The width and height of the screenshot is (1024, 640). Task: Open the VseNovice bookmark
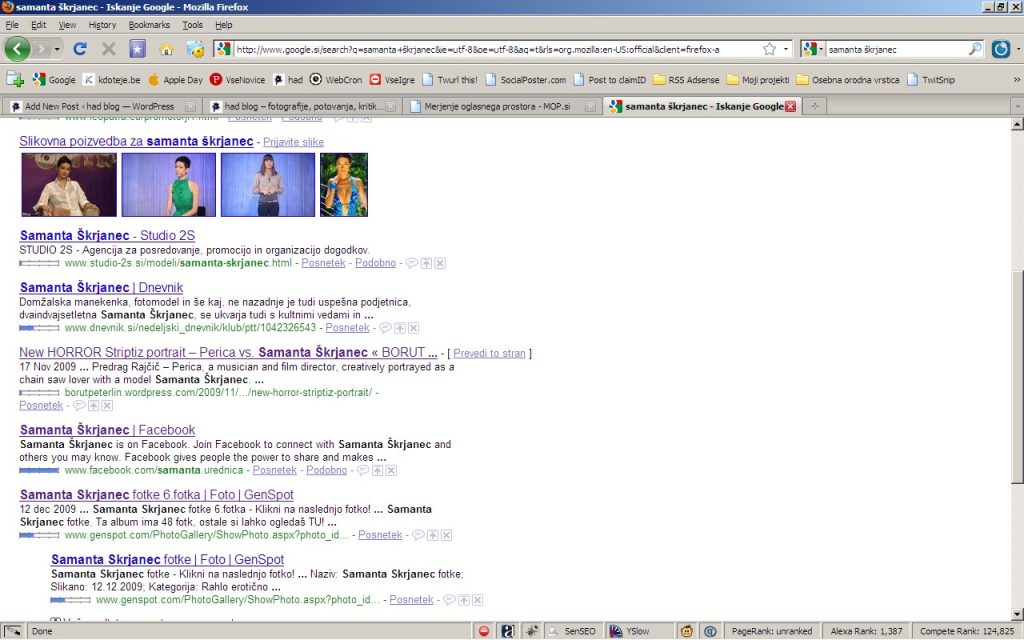click(238, 80)
